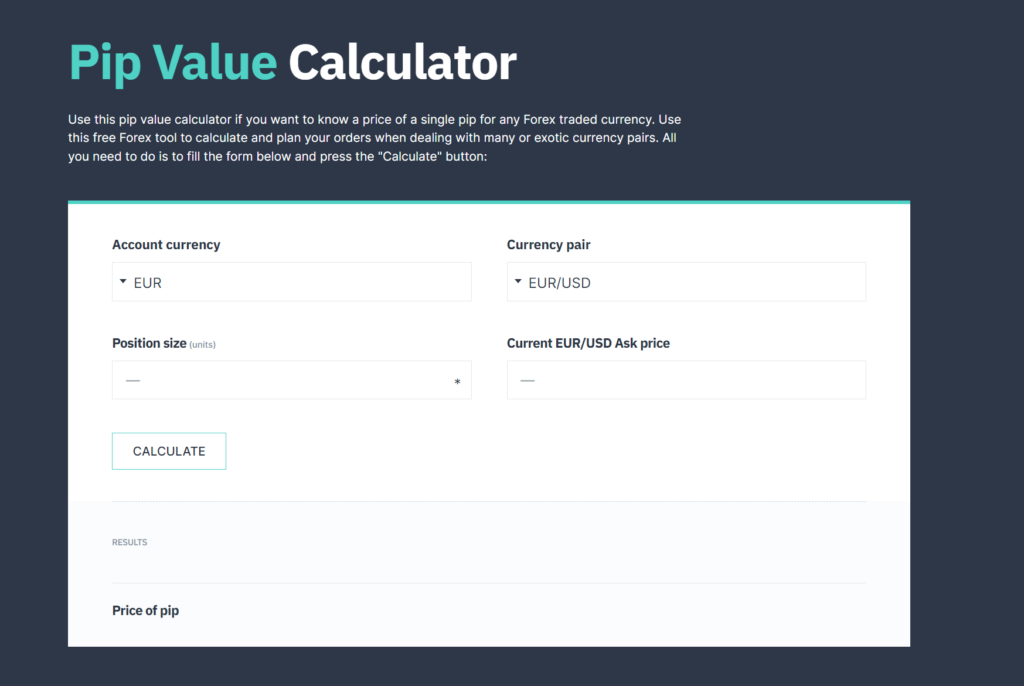The width and height of the screenshot is (1024, 686).
Task: Click the "Price of pip" result label
Action: pos(145,610)
